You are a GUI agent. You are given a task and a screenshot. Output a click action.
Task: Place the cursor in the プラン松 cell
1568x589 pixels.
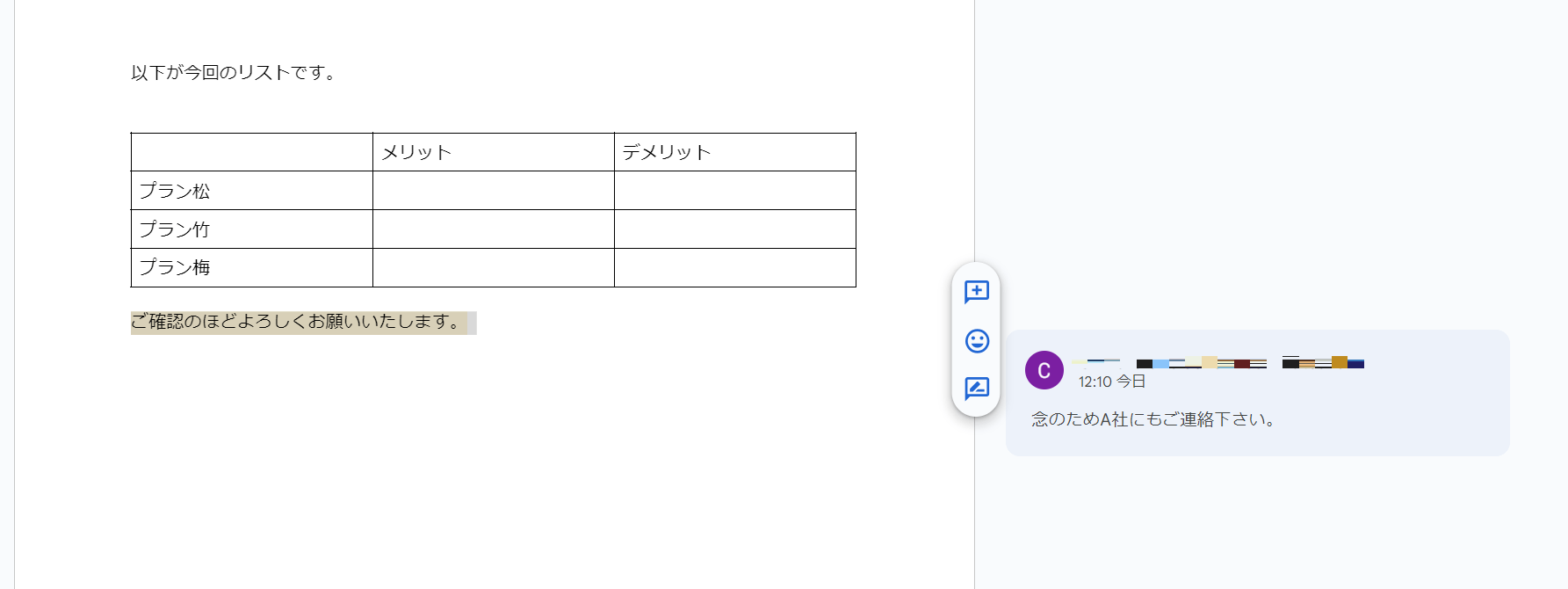pyautogui.click(x=251, y=191)
